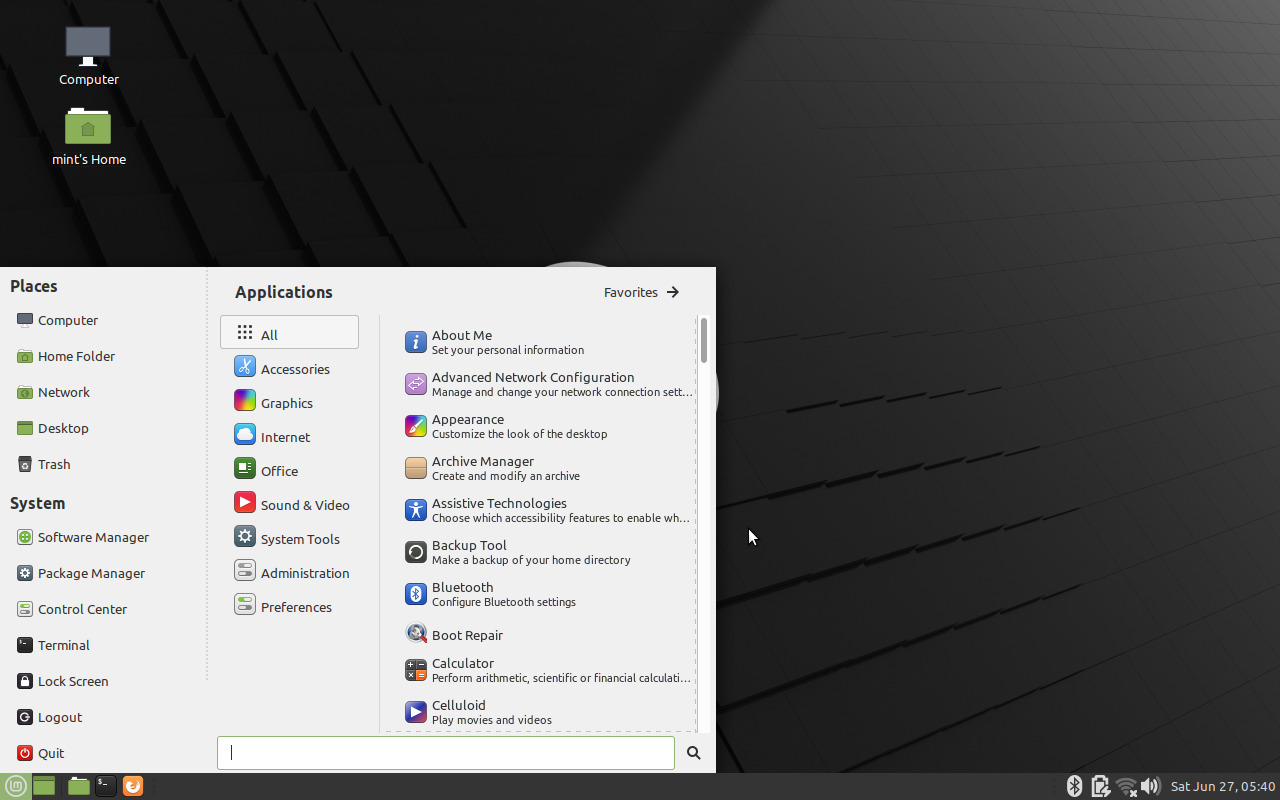Select the Accessories category
The height and width of the screenshot is (800, 1280).
294,369
